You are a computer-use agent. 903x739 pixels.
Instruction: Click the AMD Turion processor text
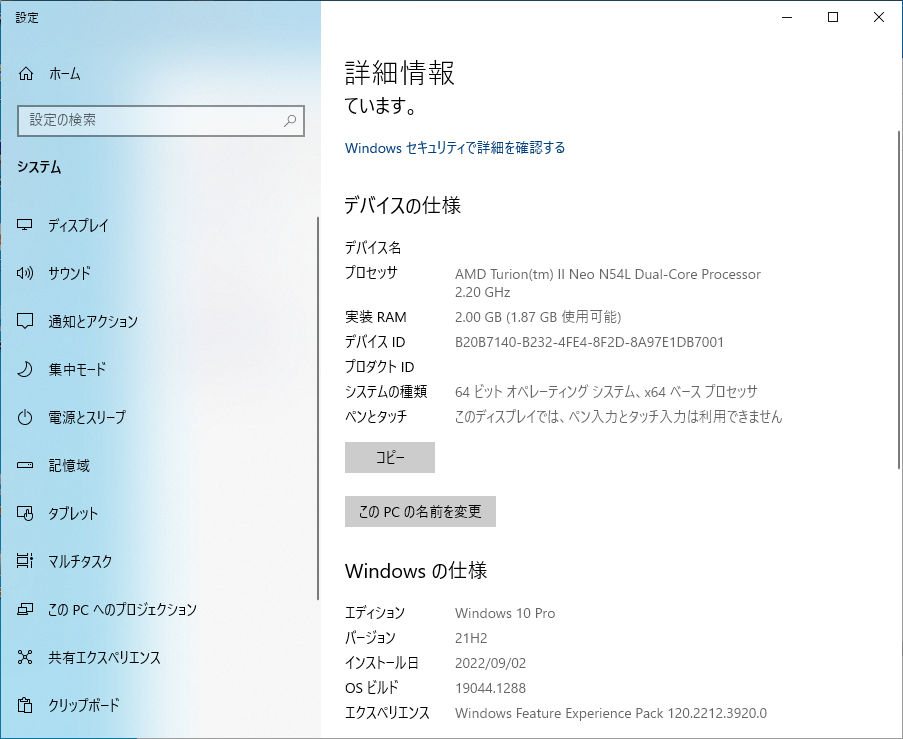608,283
